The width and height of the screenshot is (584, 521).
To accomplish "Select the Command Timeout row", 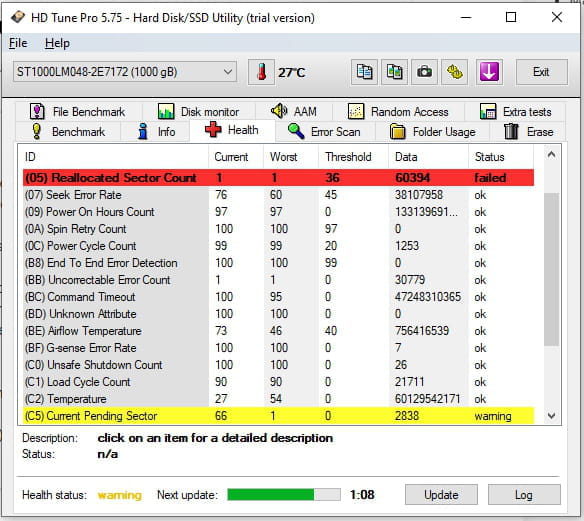I will click(278, 297).
